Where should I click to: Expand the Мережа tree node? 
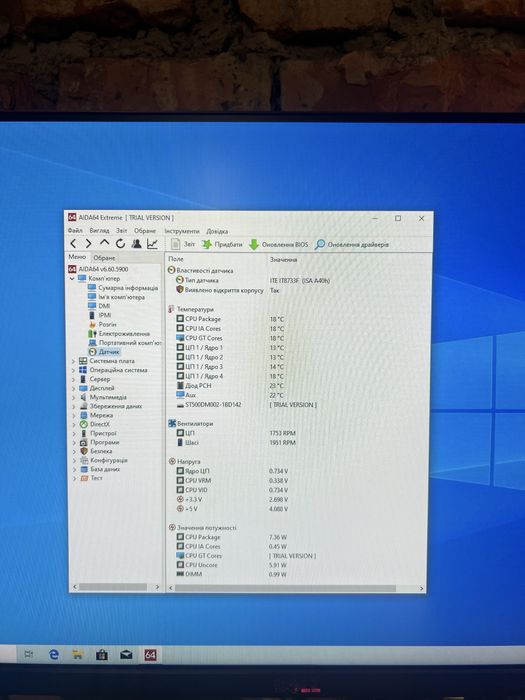74,416
